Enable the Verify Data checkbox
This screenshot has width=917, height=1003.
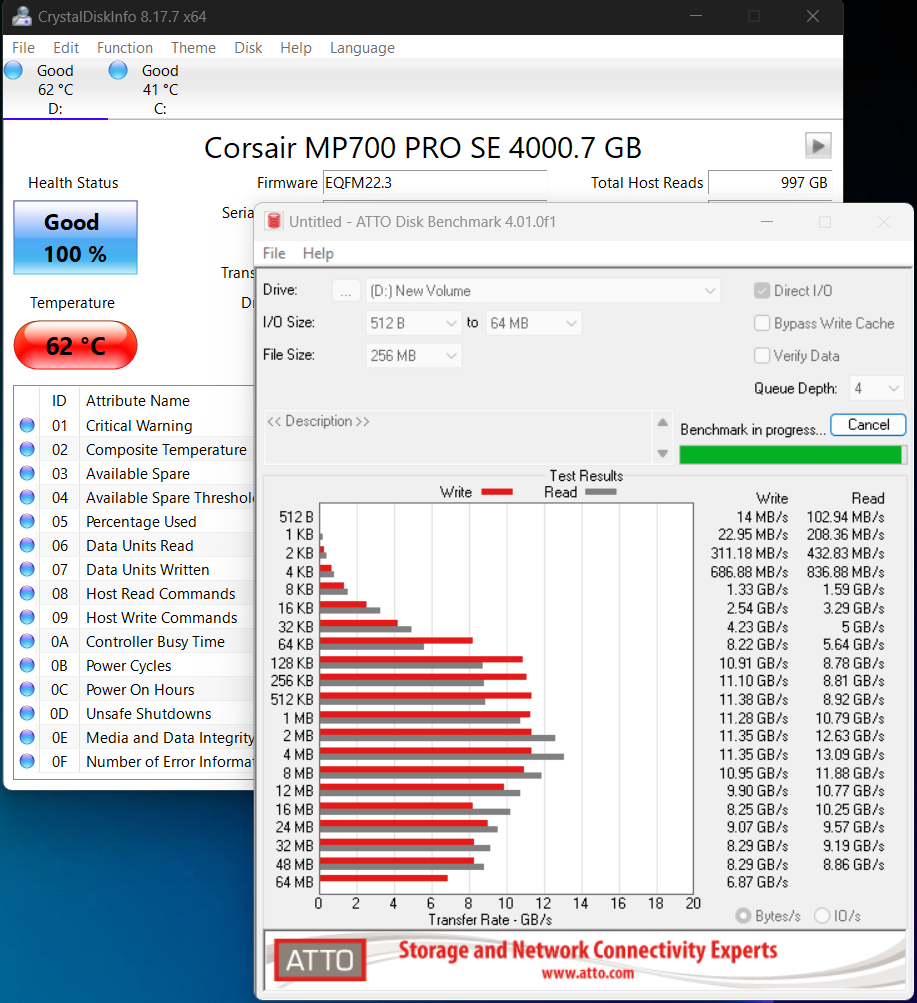[x=762, y=356]
